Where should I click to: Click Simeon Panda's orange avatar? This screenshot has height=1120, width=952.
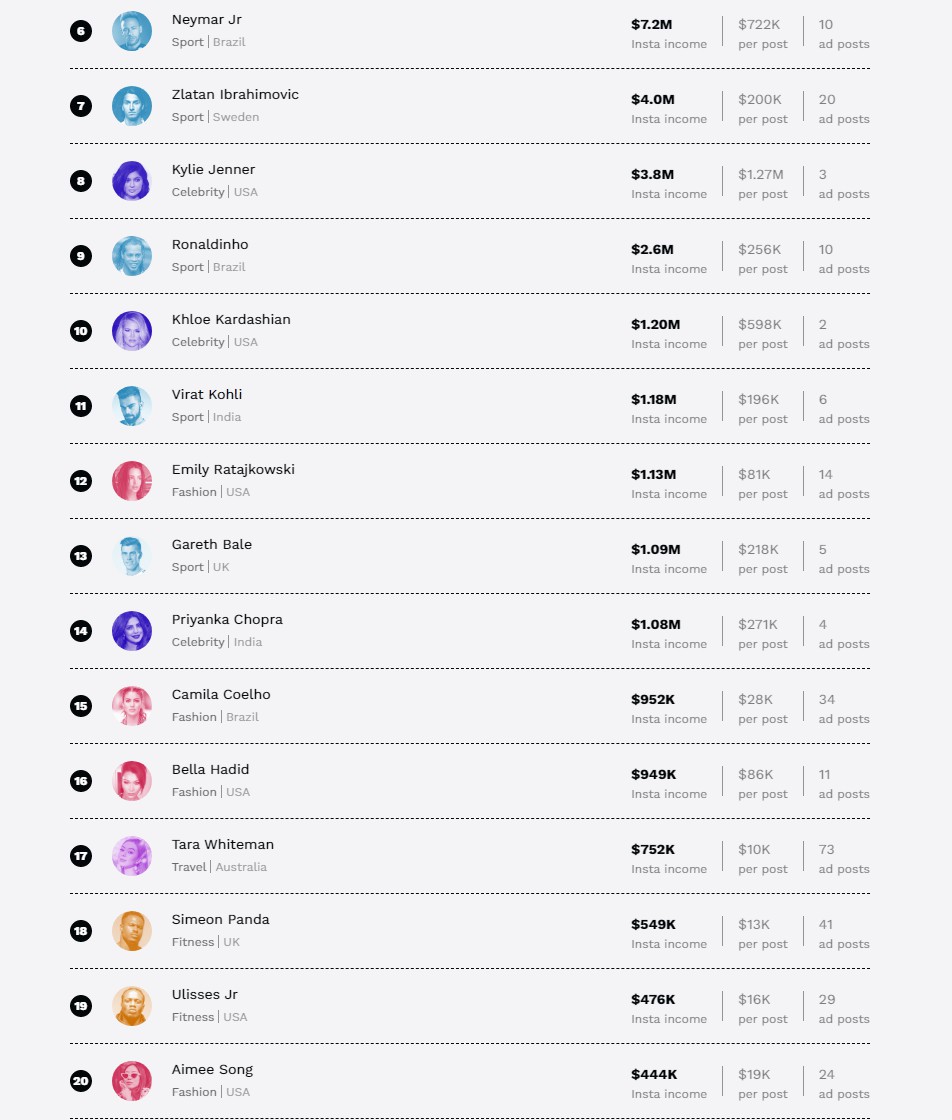(x=132, y=931)
